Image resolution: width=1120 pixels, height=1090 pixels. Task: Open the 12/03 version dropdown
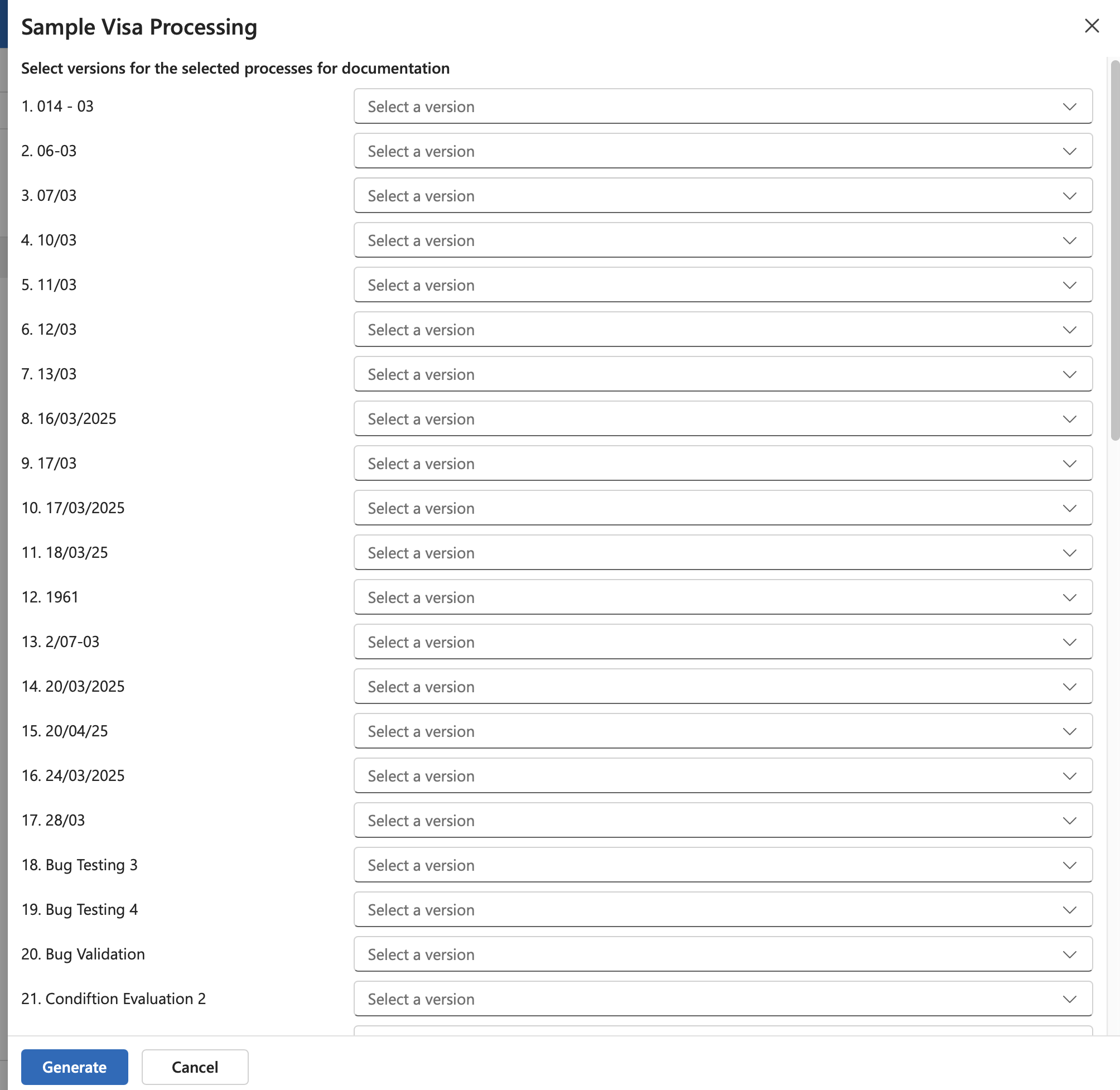[x=722, y=330]
